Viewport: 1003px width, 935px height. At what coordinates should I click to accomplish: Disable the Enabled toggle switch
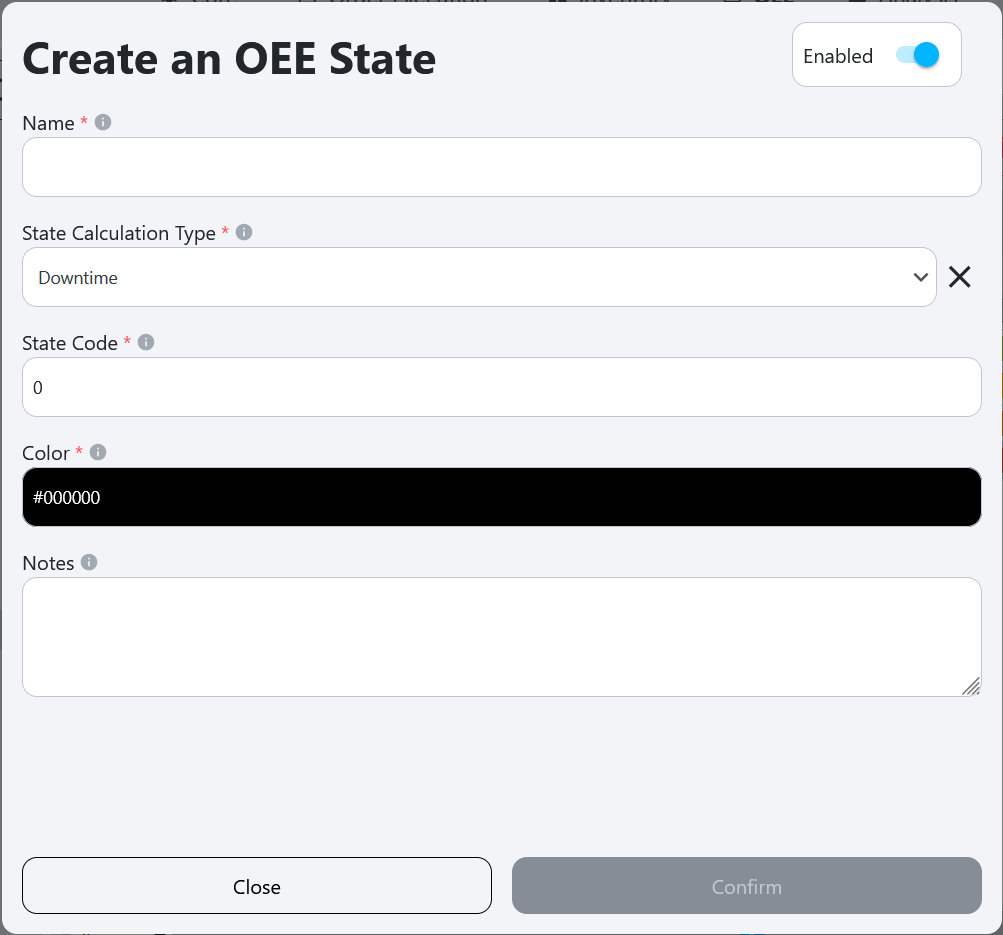click(918, 55)
